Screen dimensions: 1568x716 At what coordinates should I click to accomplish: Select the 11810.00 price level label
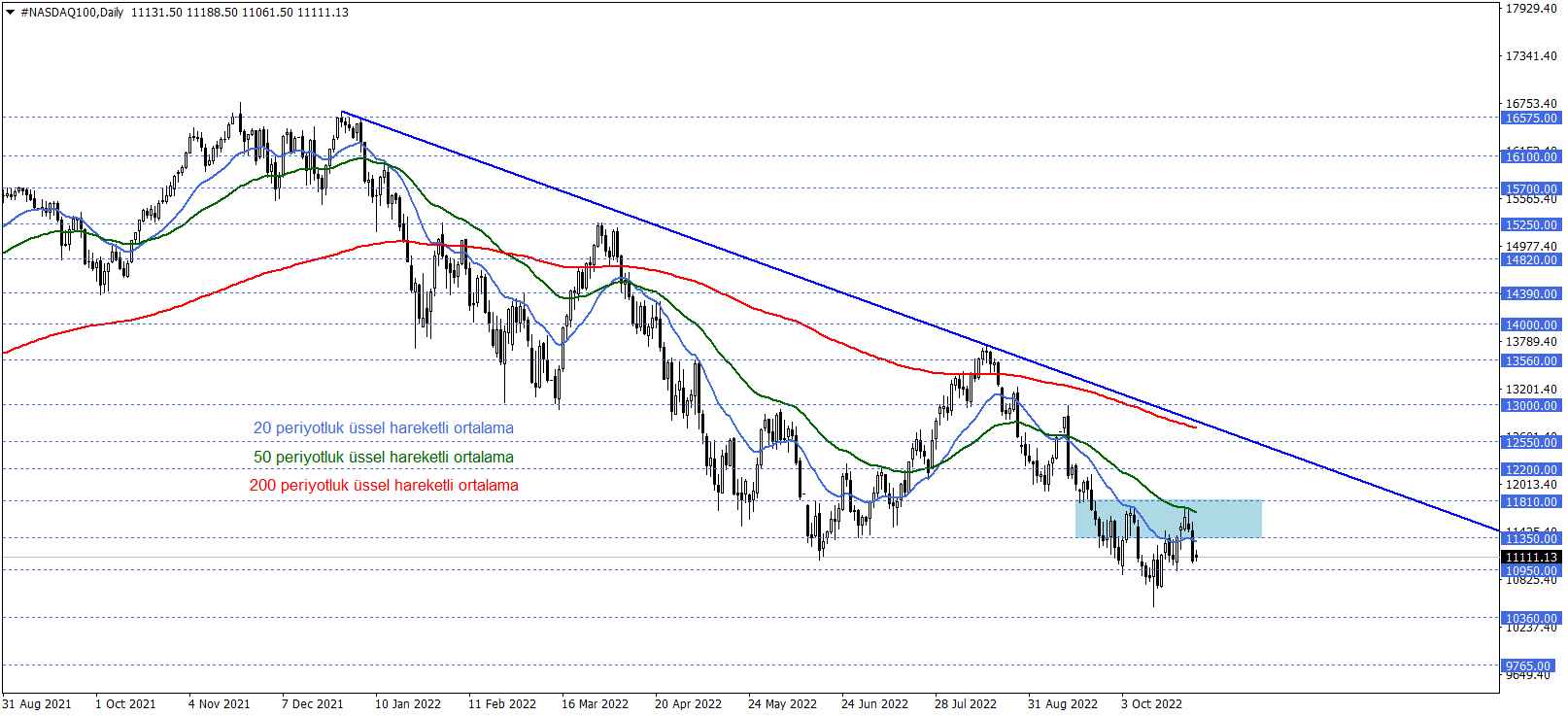click(1530, 502)
